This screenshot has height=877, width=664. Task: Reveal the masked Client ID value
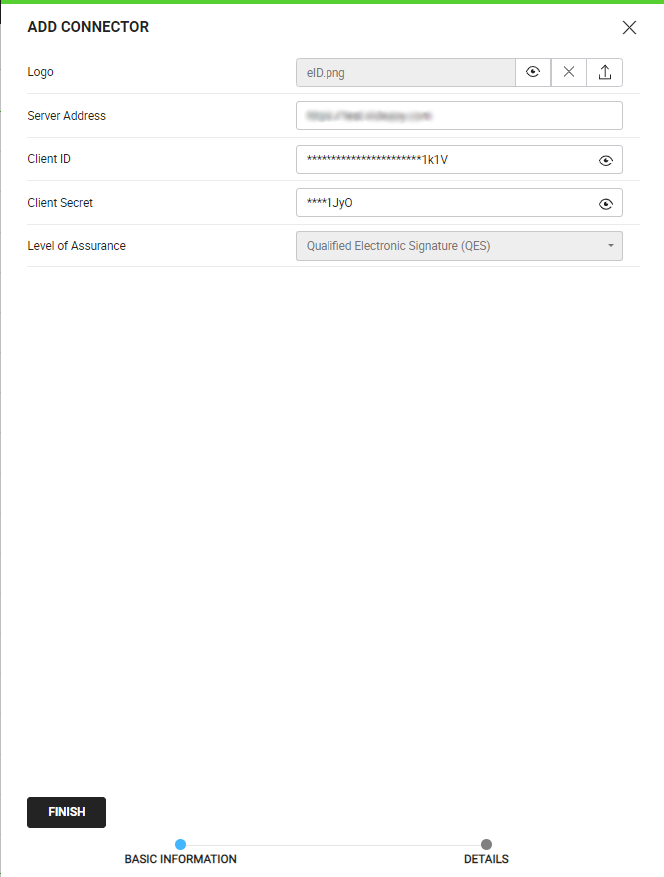605,160
